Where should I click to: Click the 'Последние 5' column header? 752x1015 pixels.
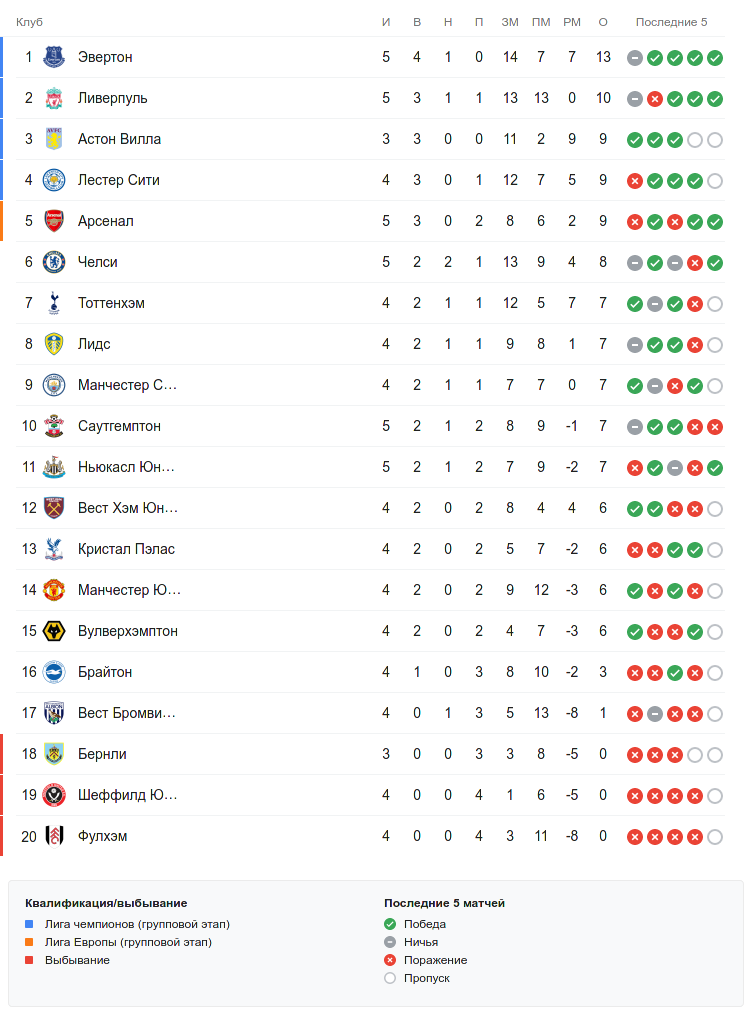click(x=671, y=22)
